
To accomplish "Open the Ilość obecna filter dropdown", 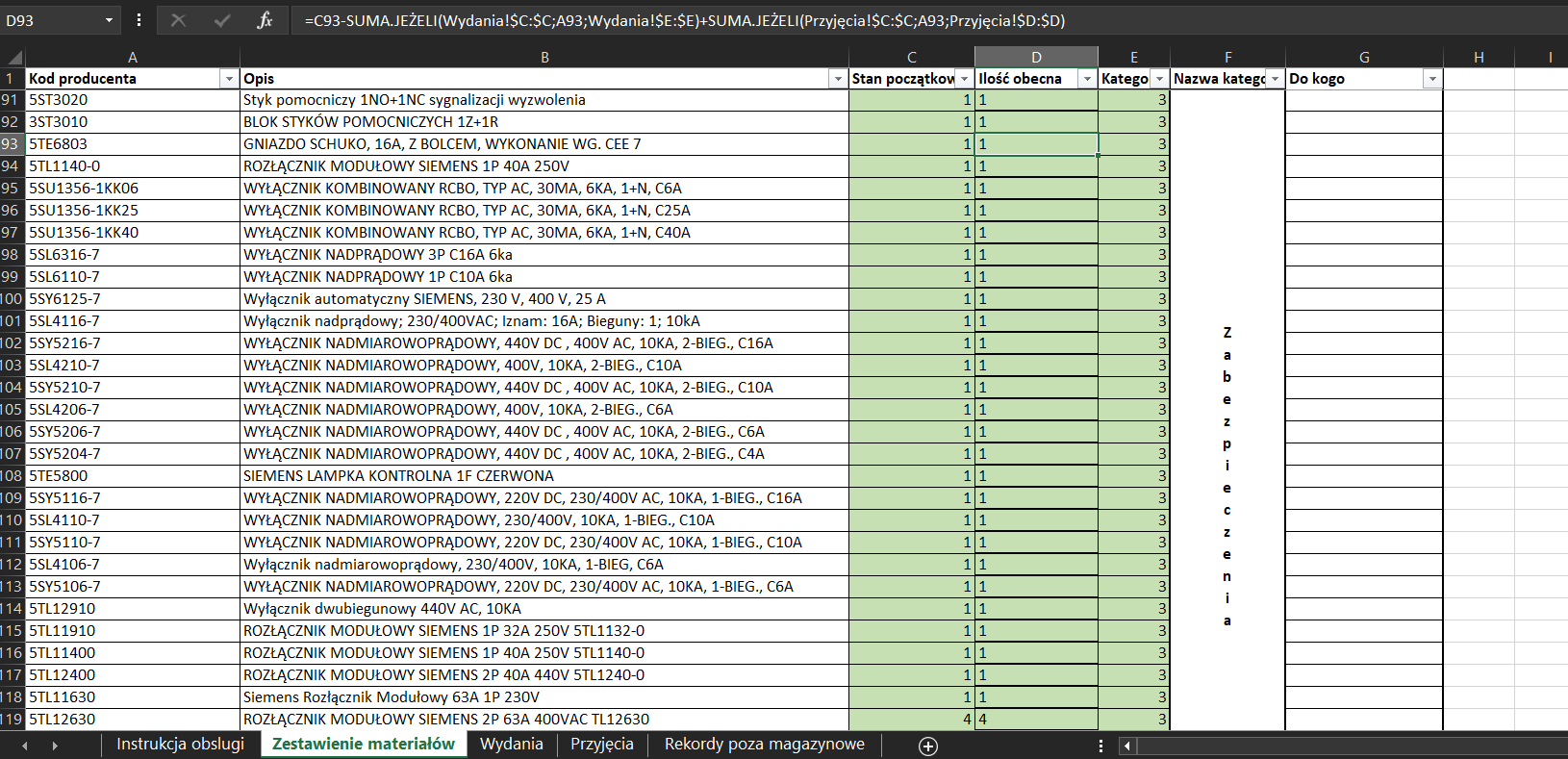I will [x=1087, y=79].
